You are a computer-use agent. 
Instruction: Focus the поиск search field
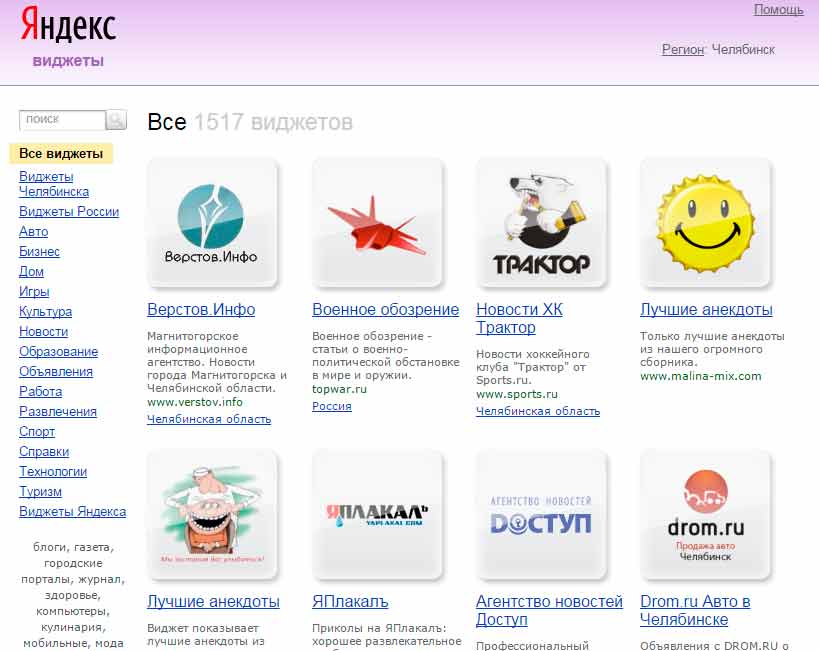click(x=63, y=120)
